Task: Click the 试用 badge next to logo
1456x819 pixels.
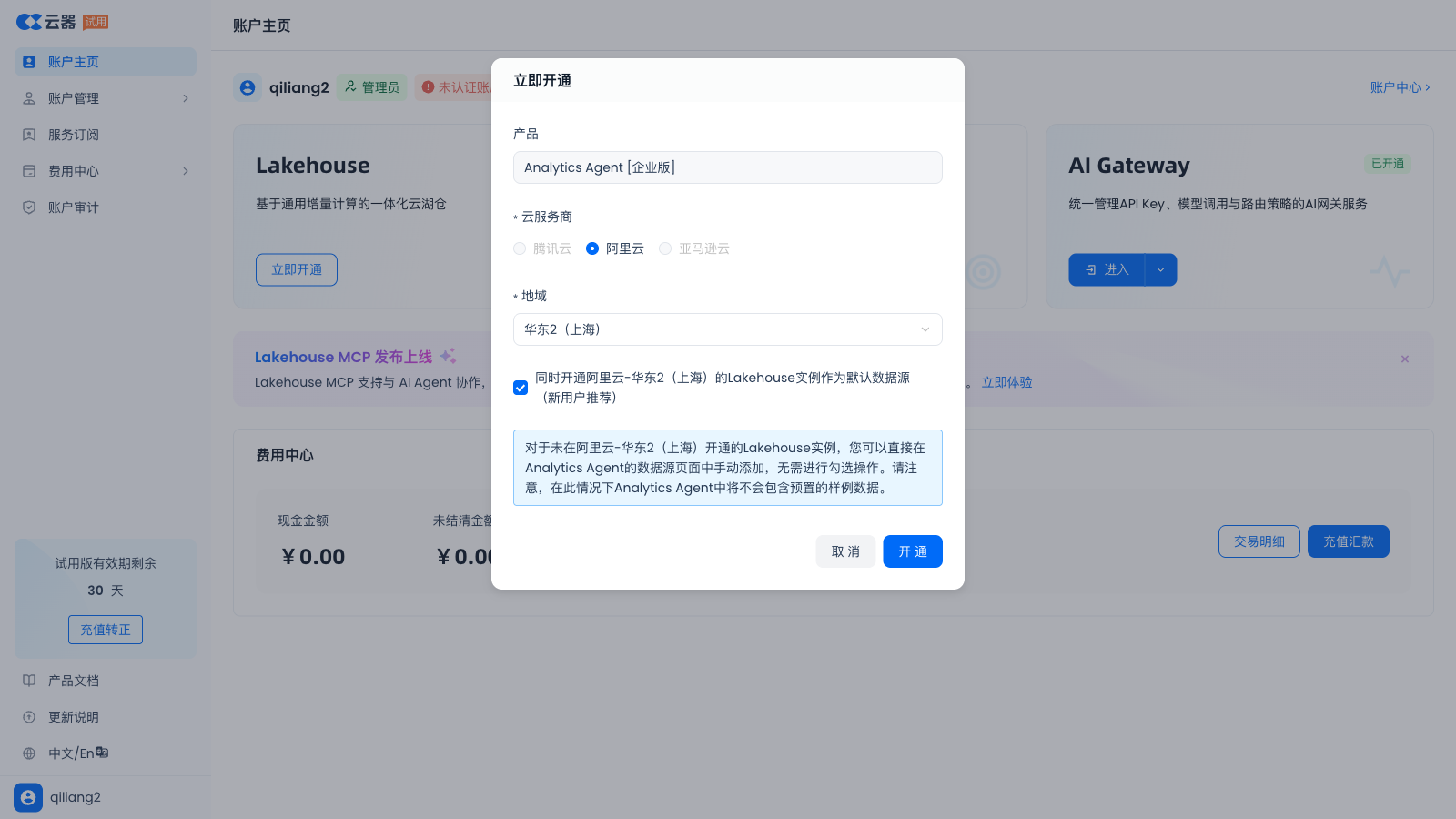Action: point(96,22)
